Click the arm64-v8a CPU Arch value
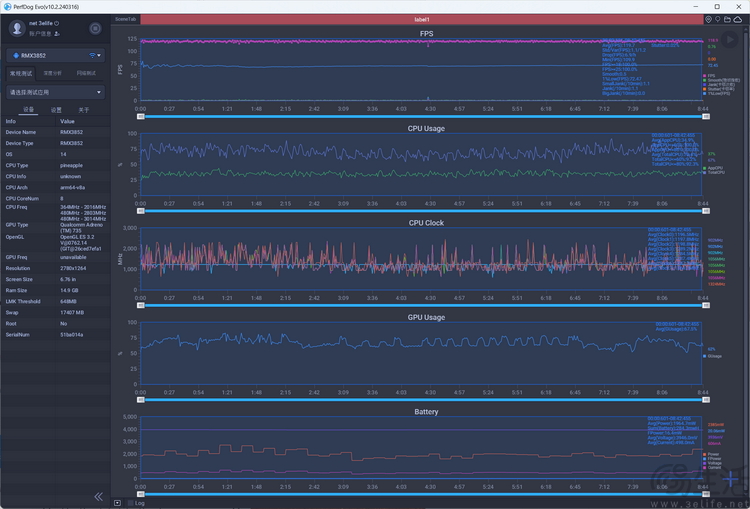 (73, 188)
